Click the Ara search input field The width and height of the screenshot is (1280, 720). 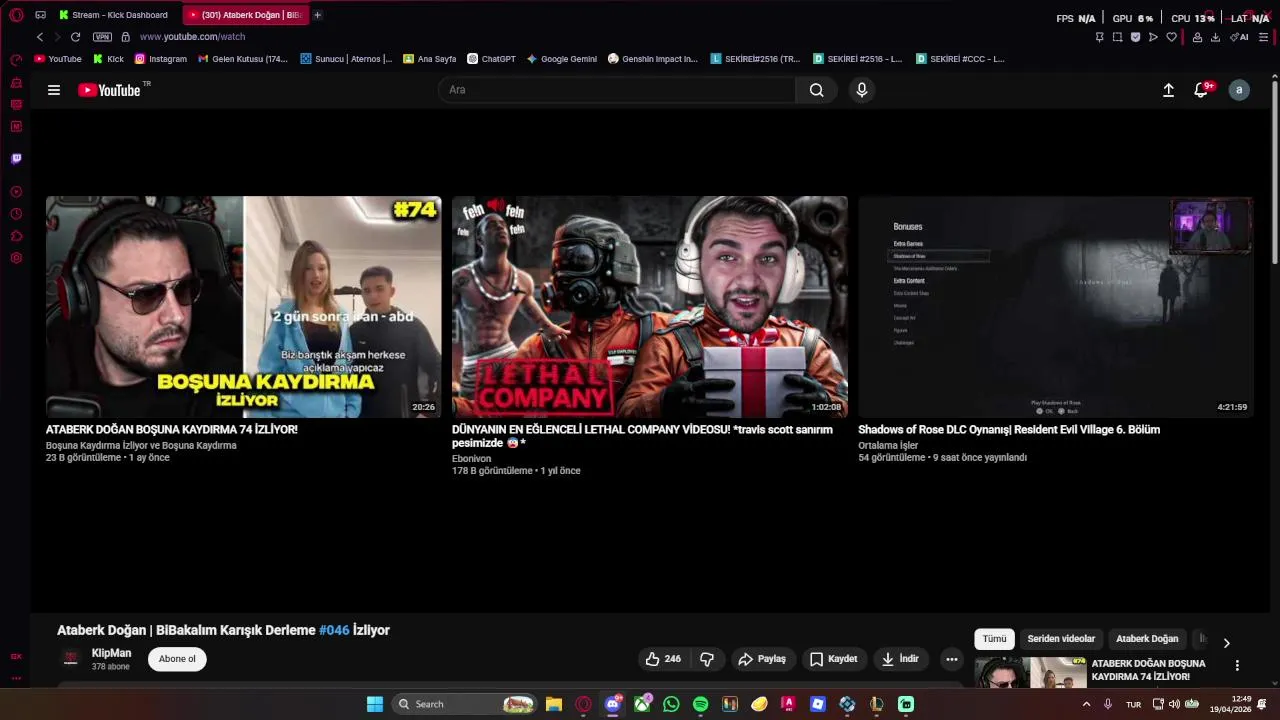(617, 90)
